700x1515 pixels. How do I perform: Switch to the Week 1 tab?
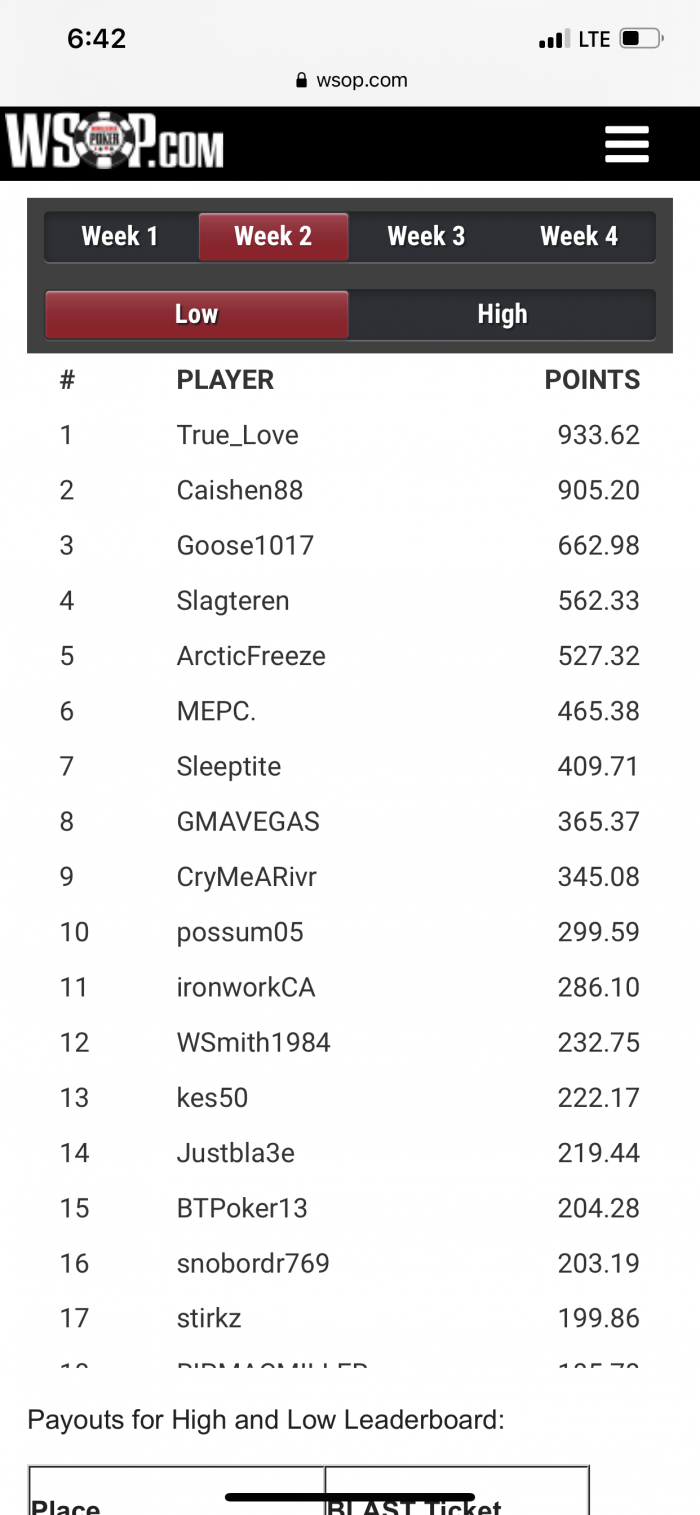[120, 236]
